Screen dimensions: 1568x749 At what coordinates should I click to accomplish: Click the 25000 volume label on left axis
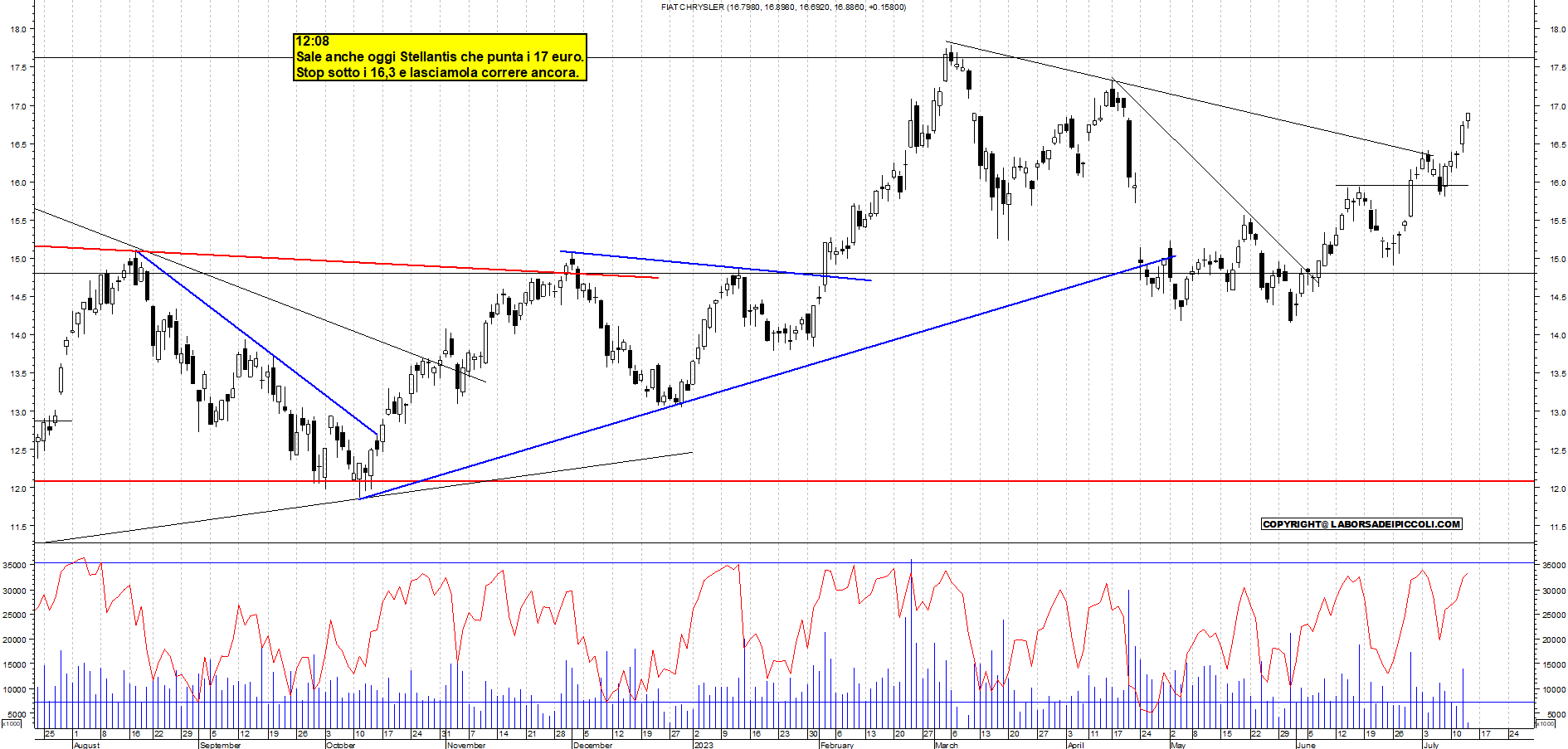click(14, 615)
